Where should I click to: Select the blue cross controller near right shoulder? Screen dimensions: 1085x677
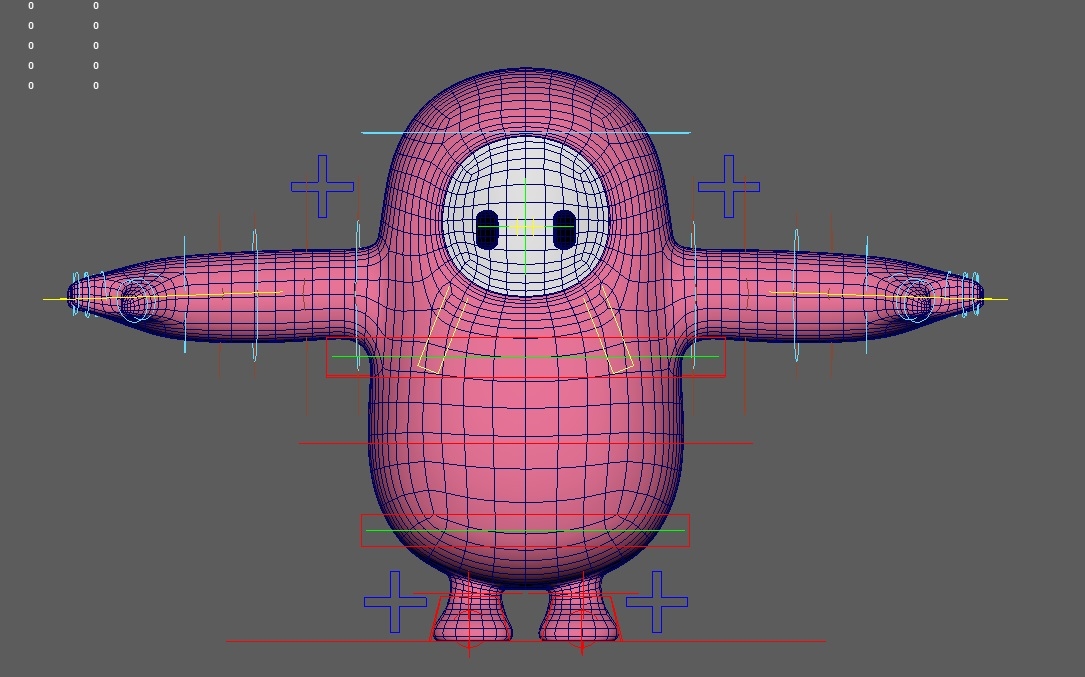[x=727, y=185]
